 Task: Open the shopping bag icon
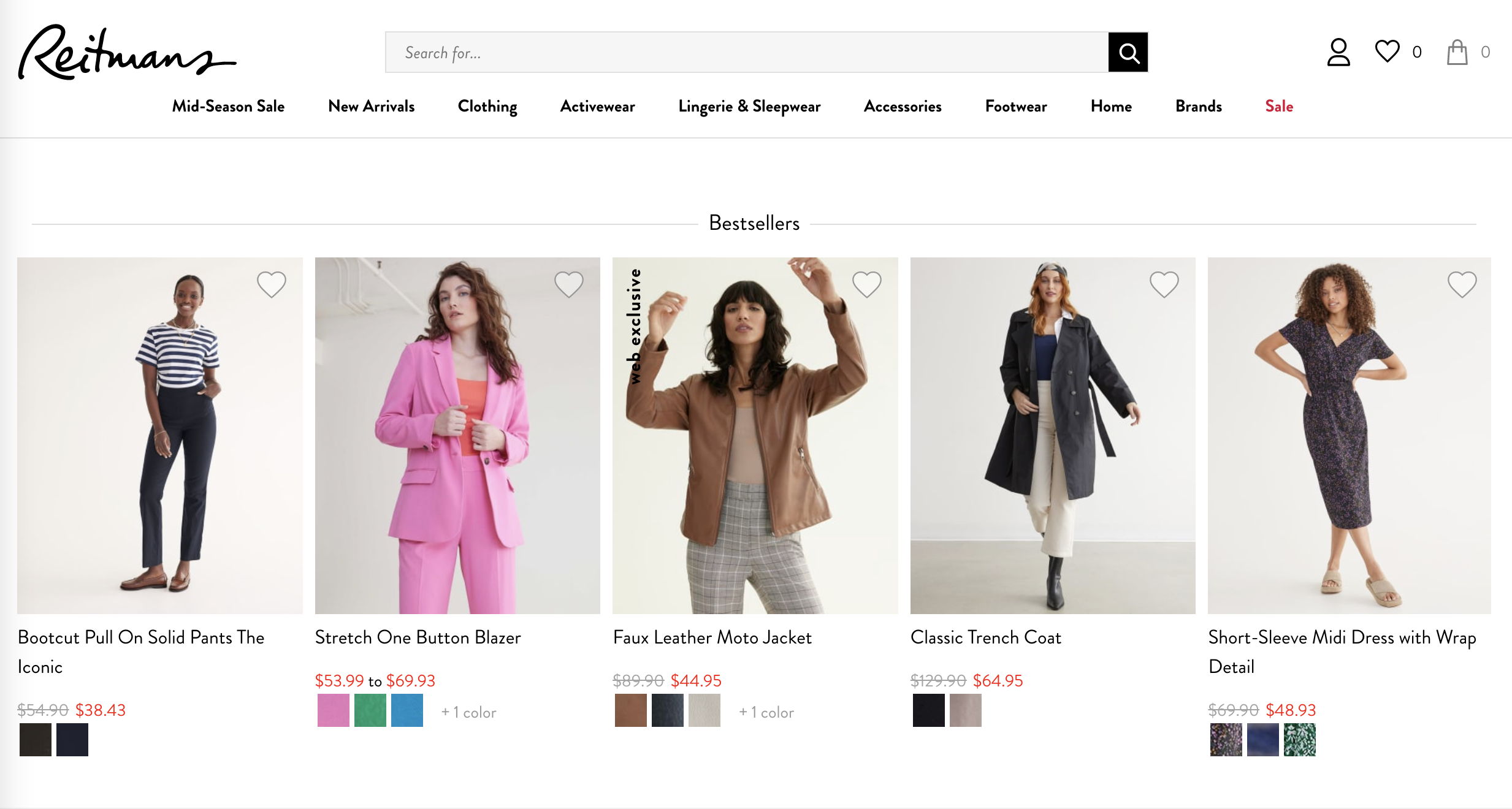1457,53
